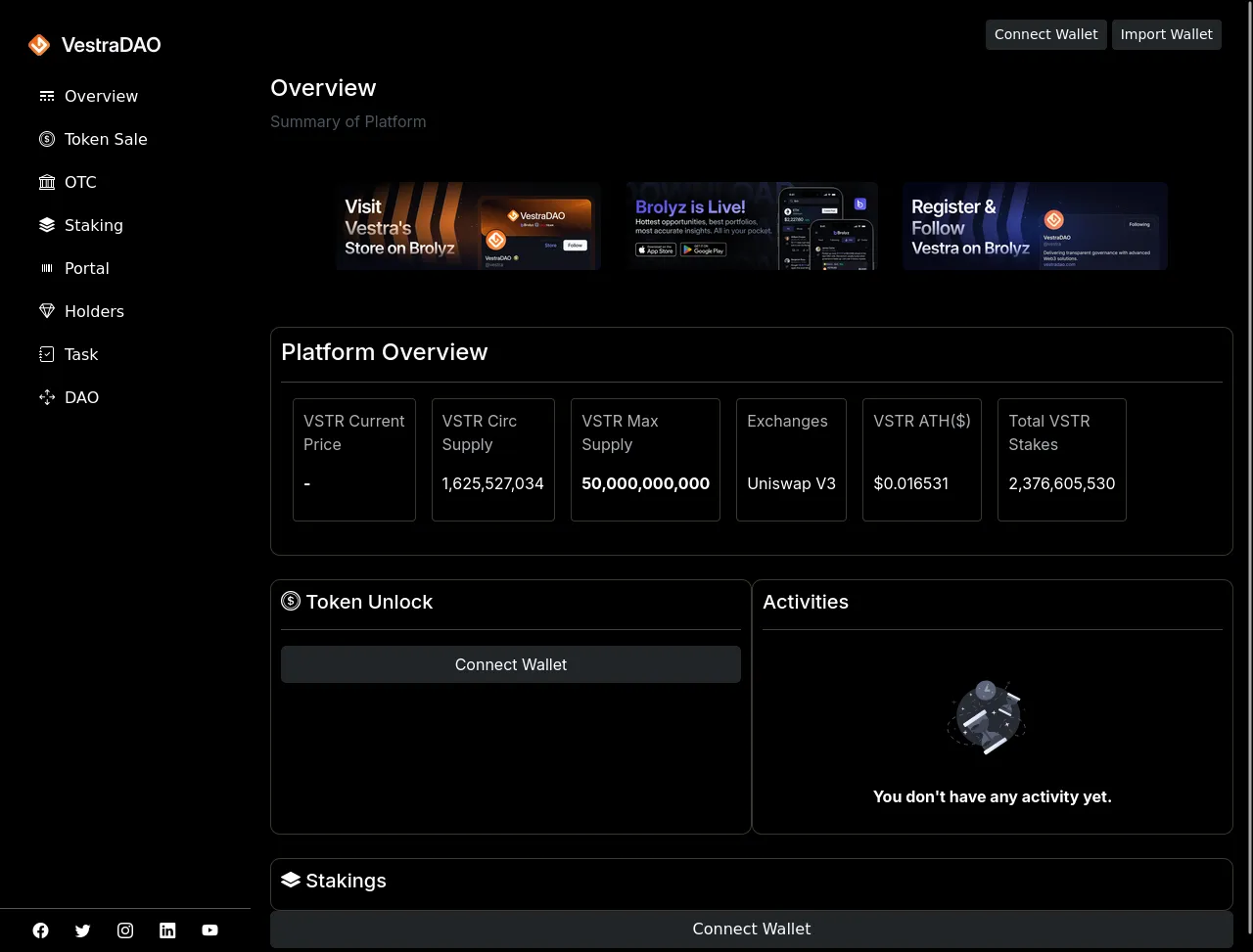The image size is (1253, 952).
Task: Click the Summary of Platform subtitle
Action: 348,121
